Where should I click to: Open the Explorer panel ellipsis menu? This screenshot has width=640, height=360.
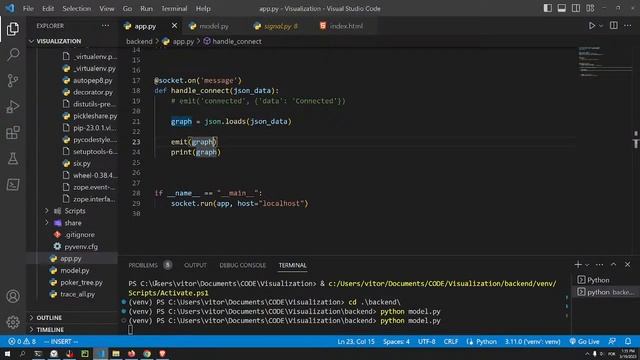(105, 26)
